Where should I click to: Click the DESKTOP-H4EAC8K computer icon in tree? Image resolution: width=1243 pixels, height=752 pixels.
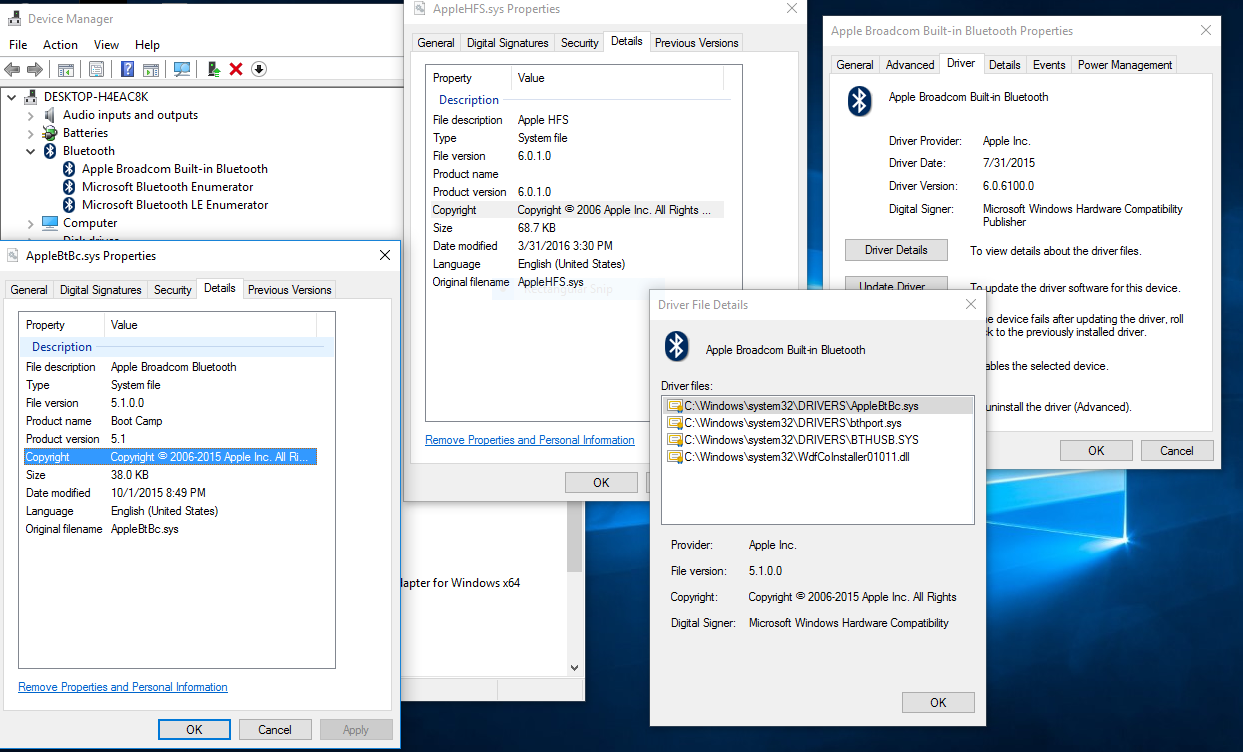point(32,97)
